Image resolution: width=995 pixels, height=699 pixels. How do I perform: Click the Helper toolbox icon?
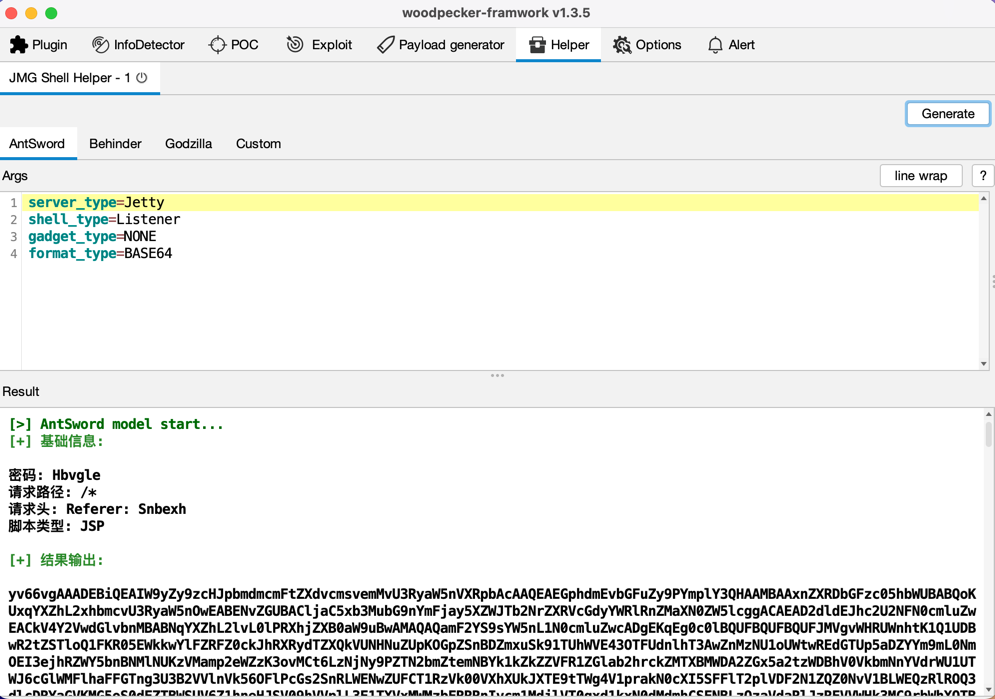point(537,44)
